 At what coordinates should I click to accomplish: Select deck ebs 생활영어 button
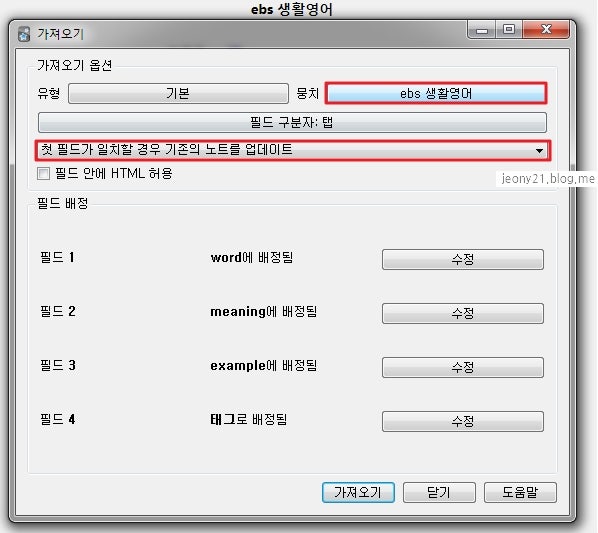436,93
